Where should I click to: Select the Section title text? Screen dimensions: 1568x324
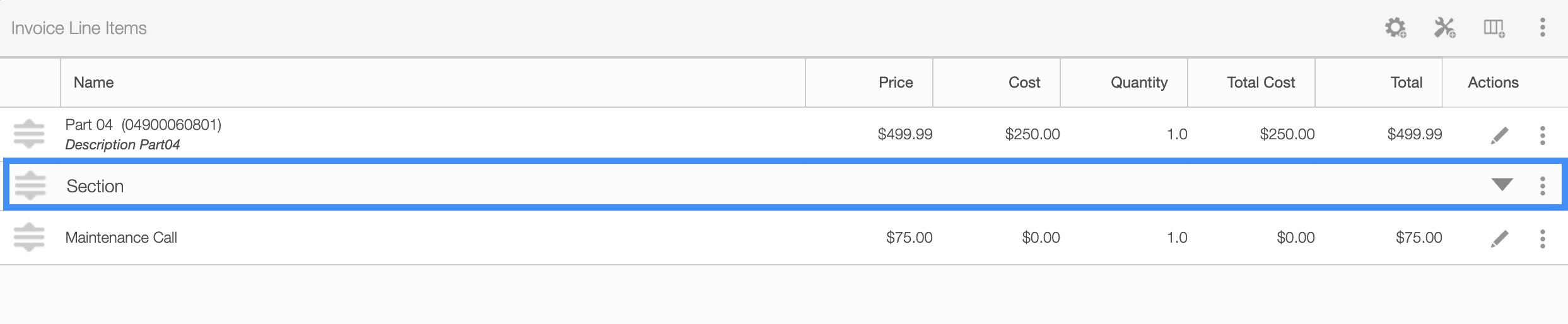pos(95,186)
